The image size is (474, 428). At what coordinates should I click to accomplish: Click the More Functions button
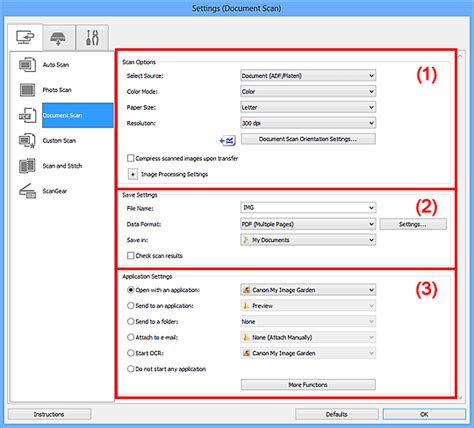[308, 385]
